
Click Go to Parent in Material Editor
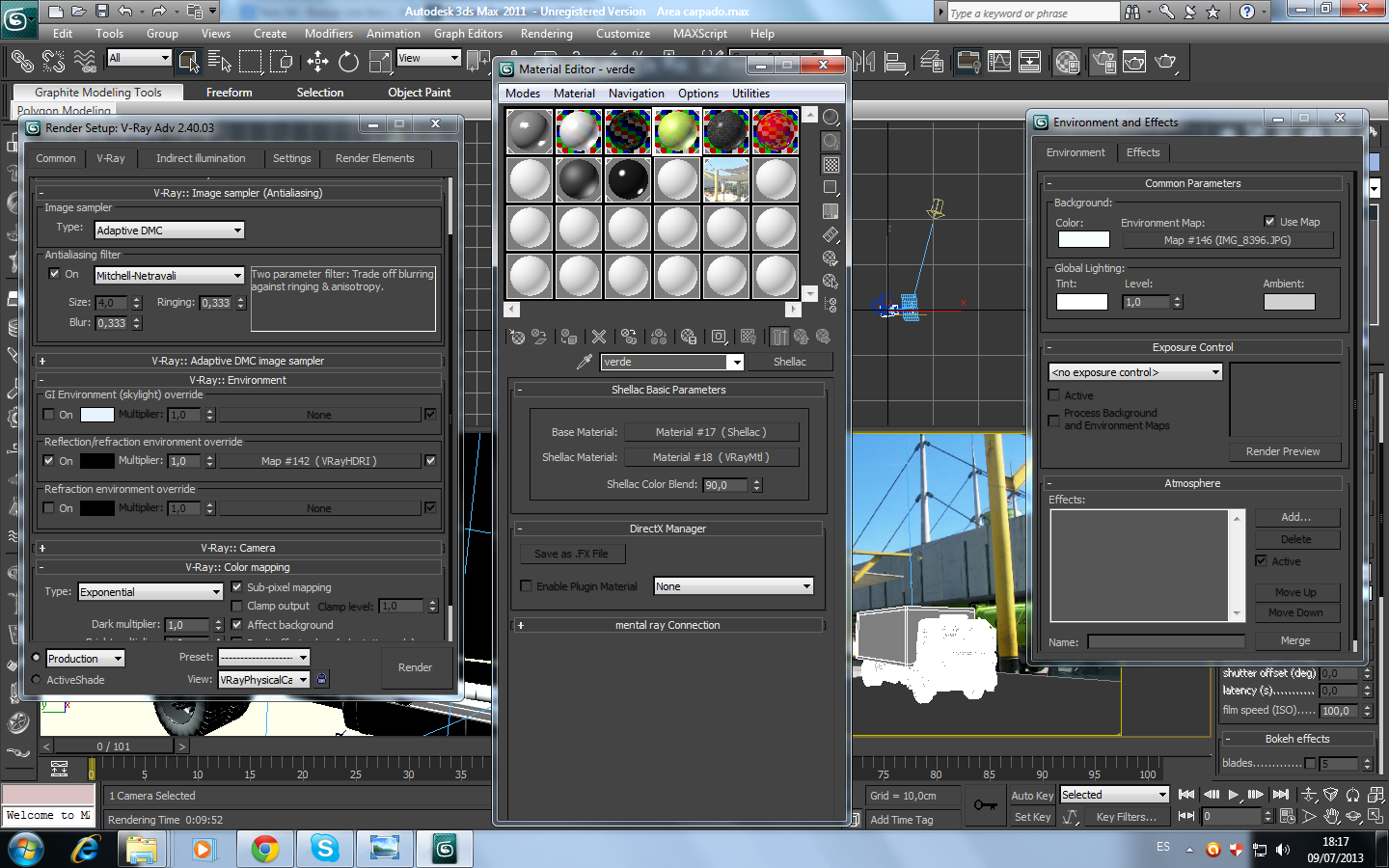(x=801, y=337)
